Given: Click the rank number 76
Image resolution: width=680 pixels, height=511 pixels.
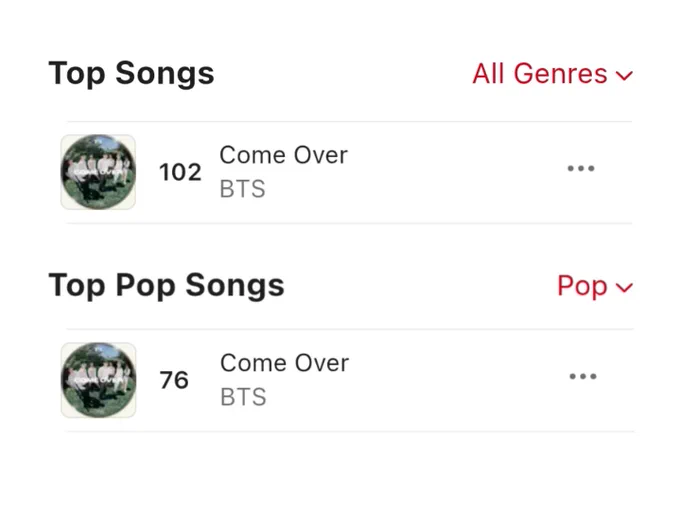Looking at the screenshot, I should pyautogui.click(x=174, y=380).
